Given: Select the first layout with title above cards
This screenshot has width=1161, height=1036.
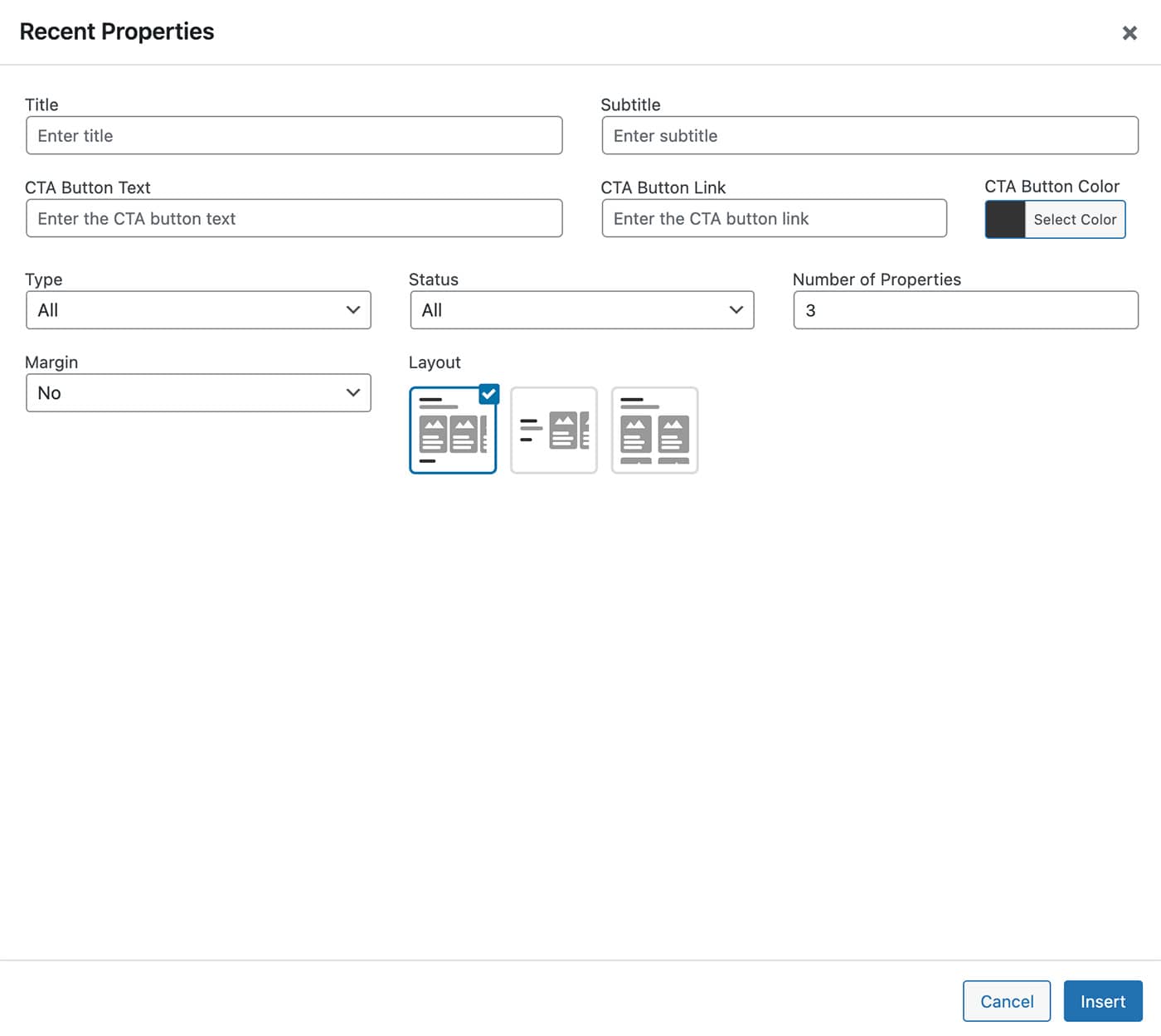Looking at the screenshot, I should 452,431.
